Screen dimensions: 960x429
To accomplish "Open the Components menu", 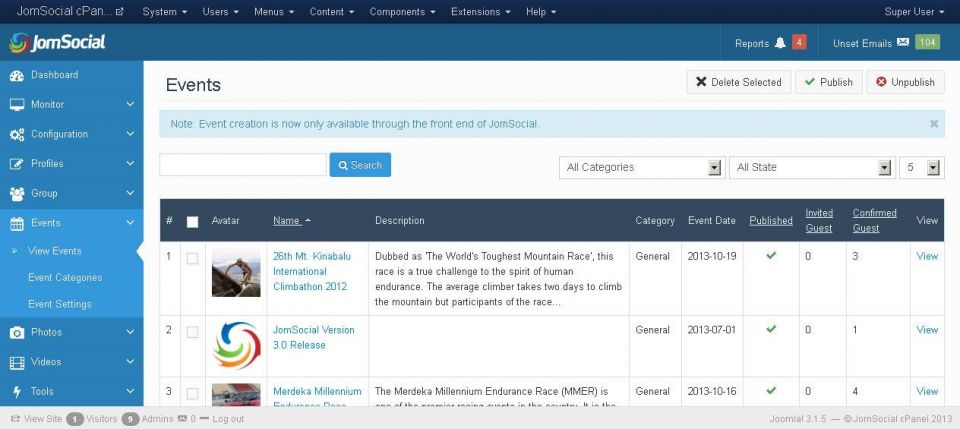I will pos(402,12).
